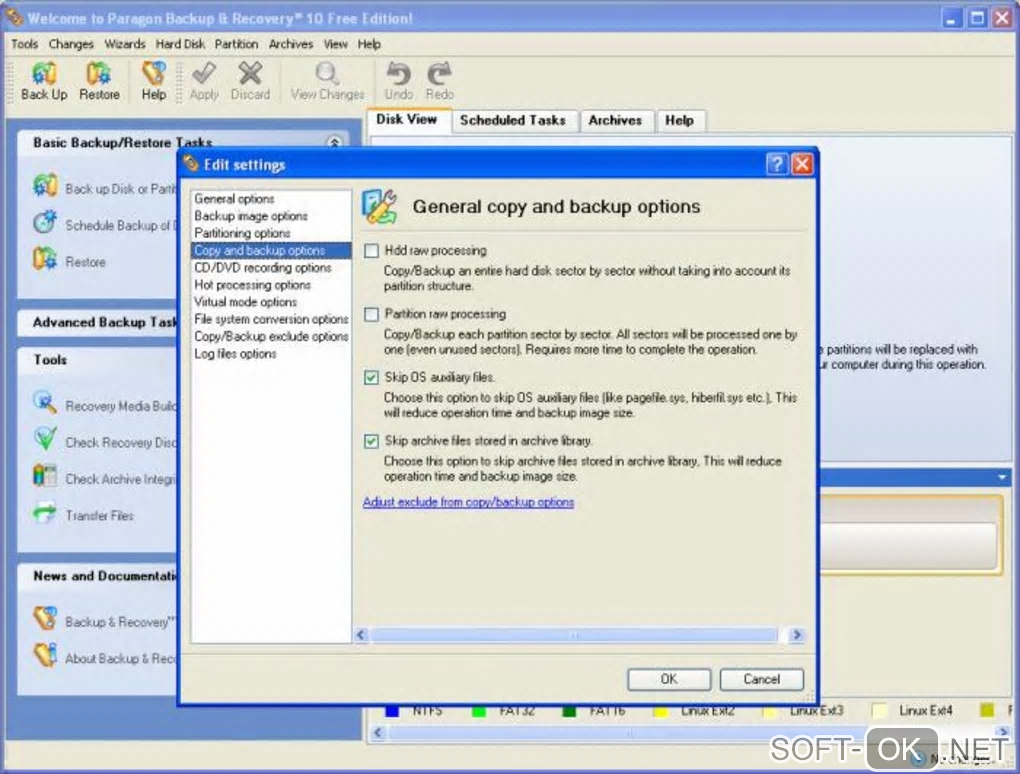
Task: Click the Back Up toolbar icon
Action: [x=44, y=74]
